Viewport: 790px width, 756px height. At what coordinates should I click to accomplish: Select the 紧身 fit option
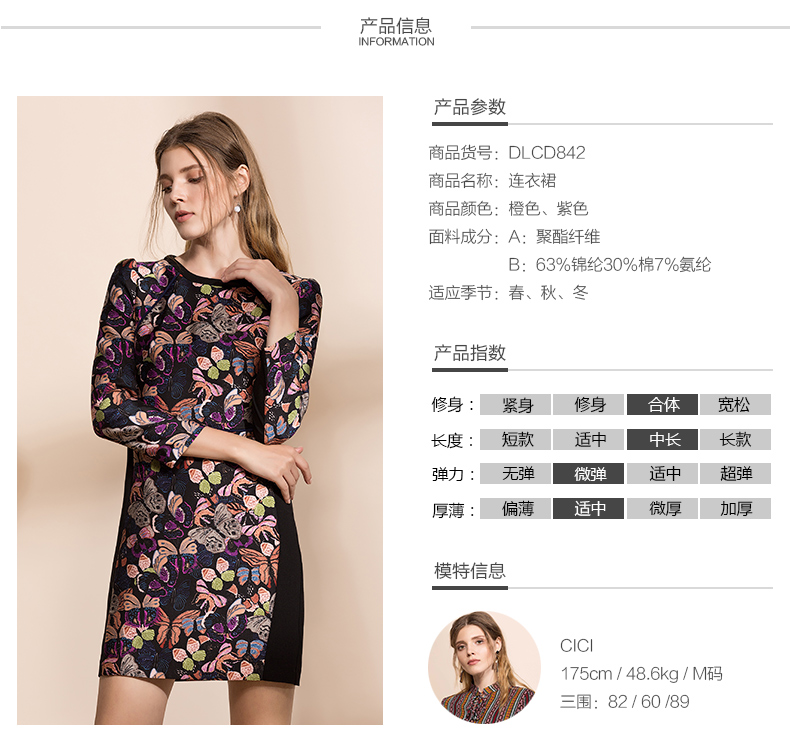(515, 404)
